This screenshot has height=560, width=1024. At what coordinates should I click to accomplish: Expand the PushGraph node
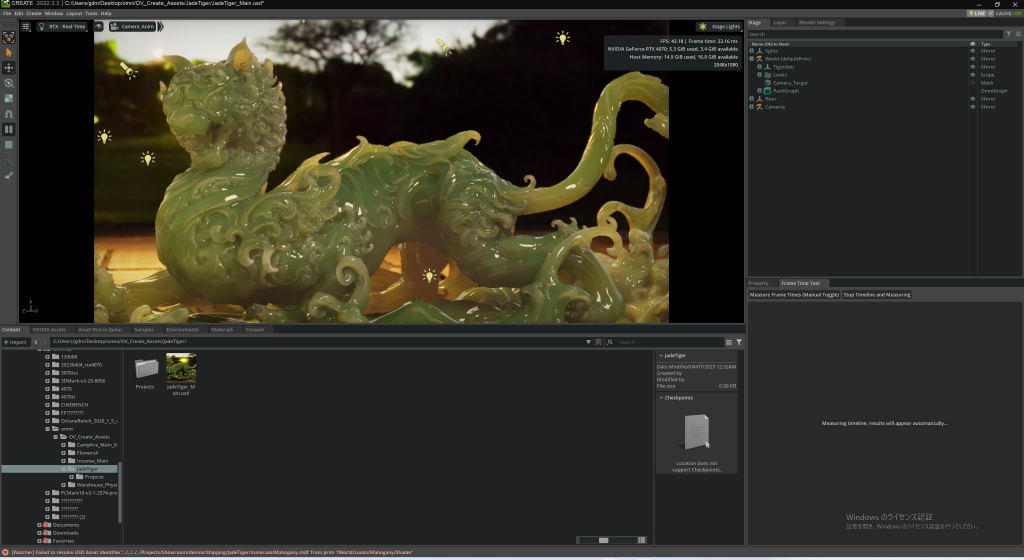coord(760,91)
